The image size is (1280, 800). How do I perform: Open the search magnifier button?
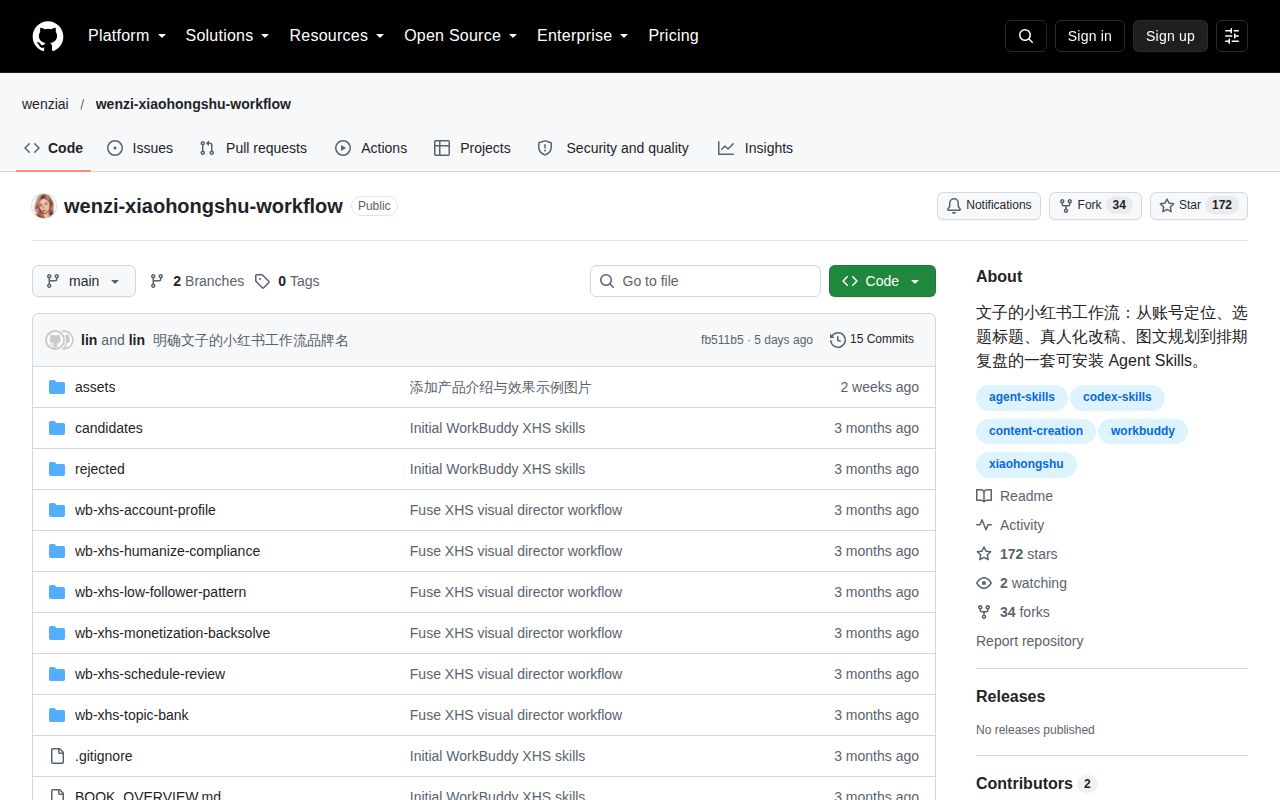[x=1026, y=36]
